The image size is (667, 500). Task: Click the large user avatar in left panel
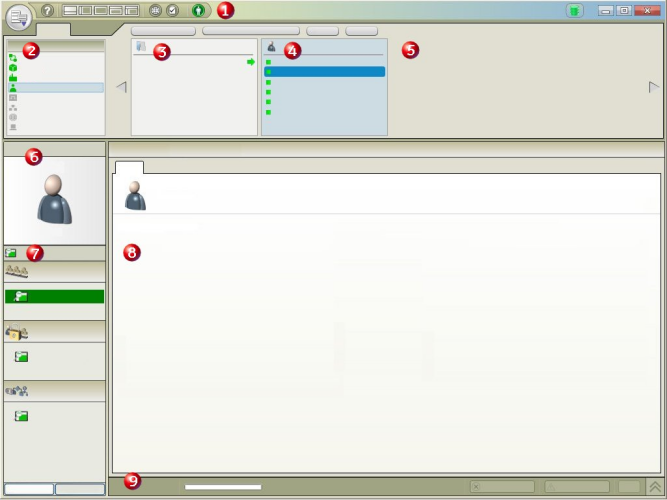click(54, 199)
